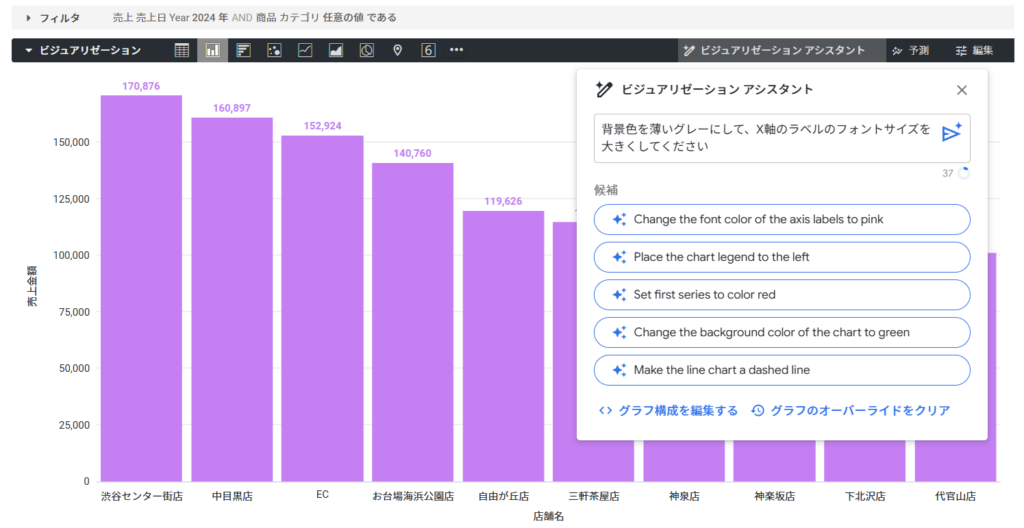Choose suggestion 'Change the background color of the chart to green'
The image size is (1024, 528).
[x=782, y=333]
